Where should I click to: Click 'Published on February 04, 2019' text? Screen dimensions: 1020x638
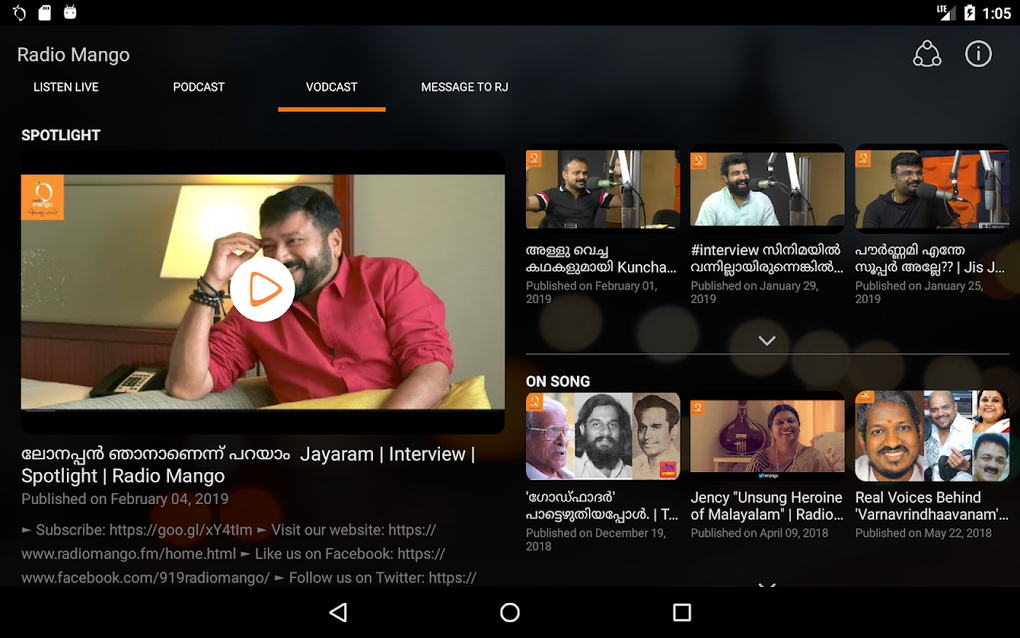125,499
